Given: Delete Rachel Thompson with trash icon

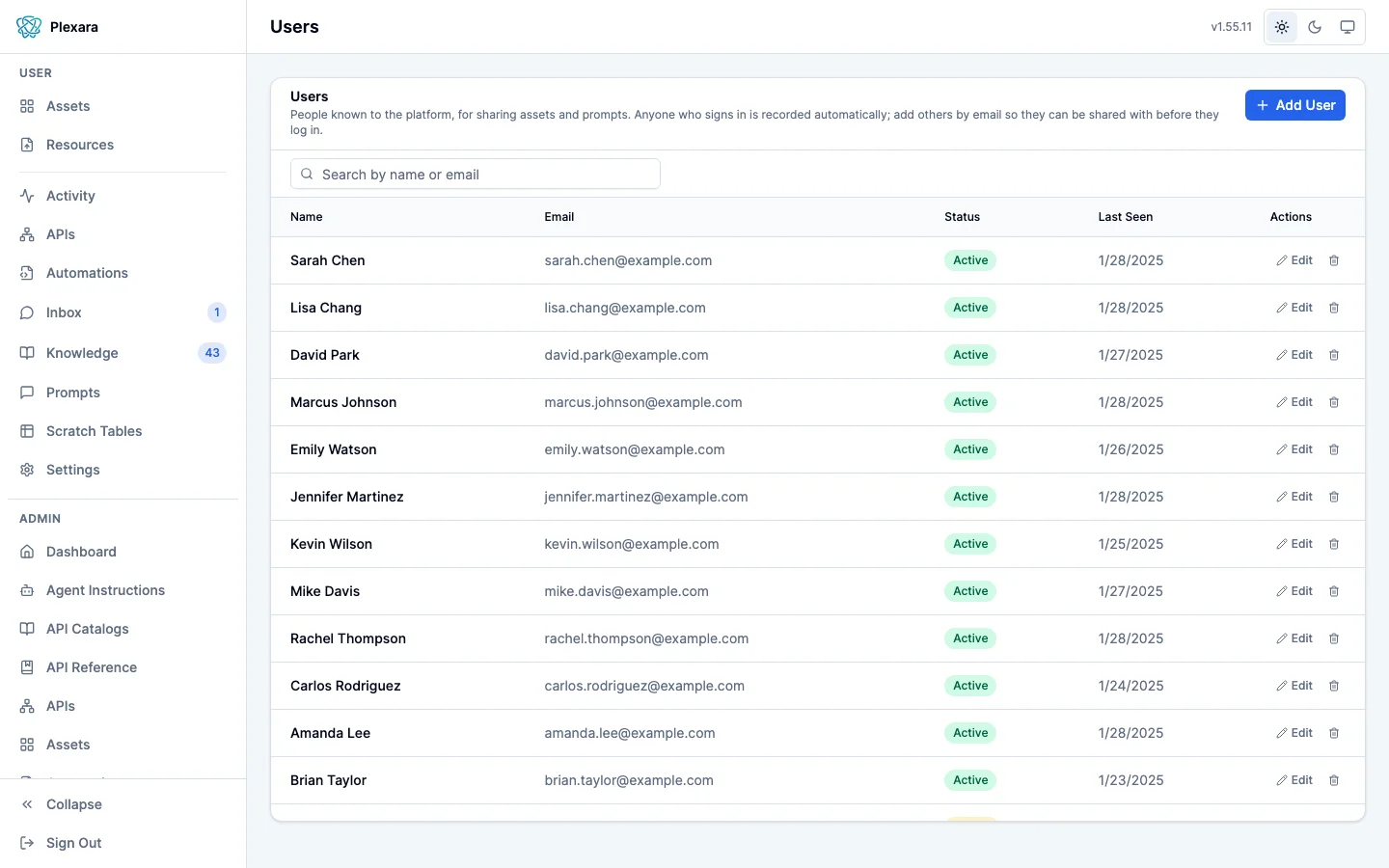Looking at the screenshot, I should tap(1334, 638).
